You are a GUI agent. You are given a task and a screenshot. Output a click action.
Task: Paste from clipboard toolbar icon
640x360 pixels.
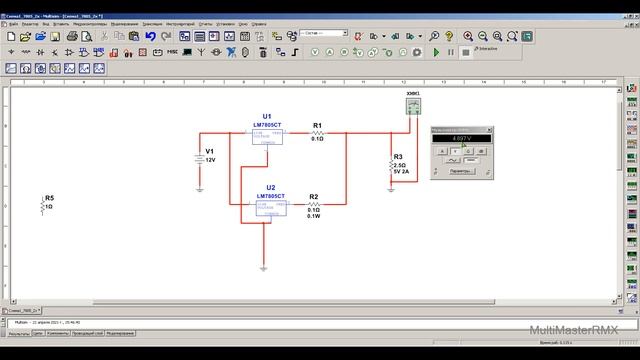(x=133, y=36)
